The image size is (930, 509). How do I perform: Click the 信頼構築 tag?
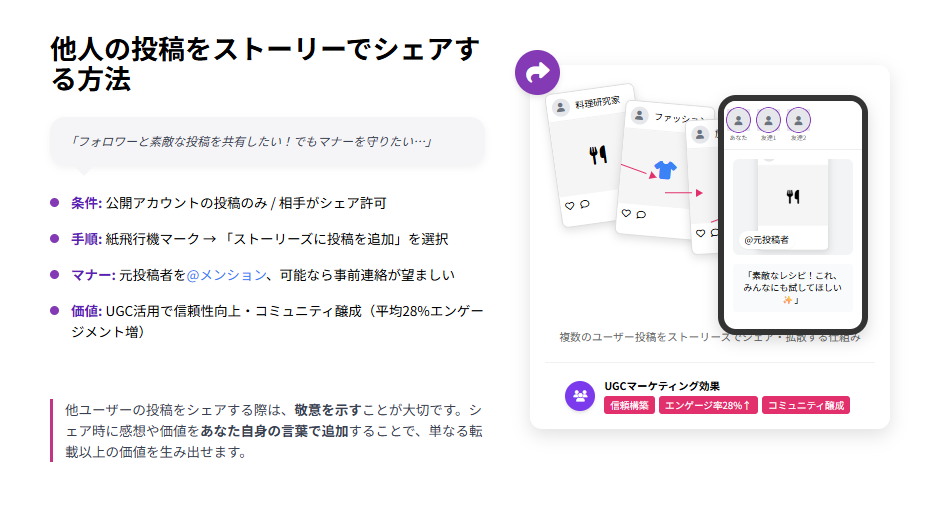tap(629, 405)
